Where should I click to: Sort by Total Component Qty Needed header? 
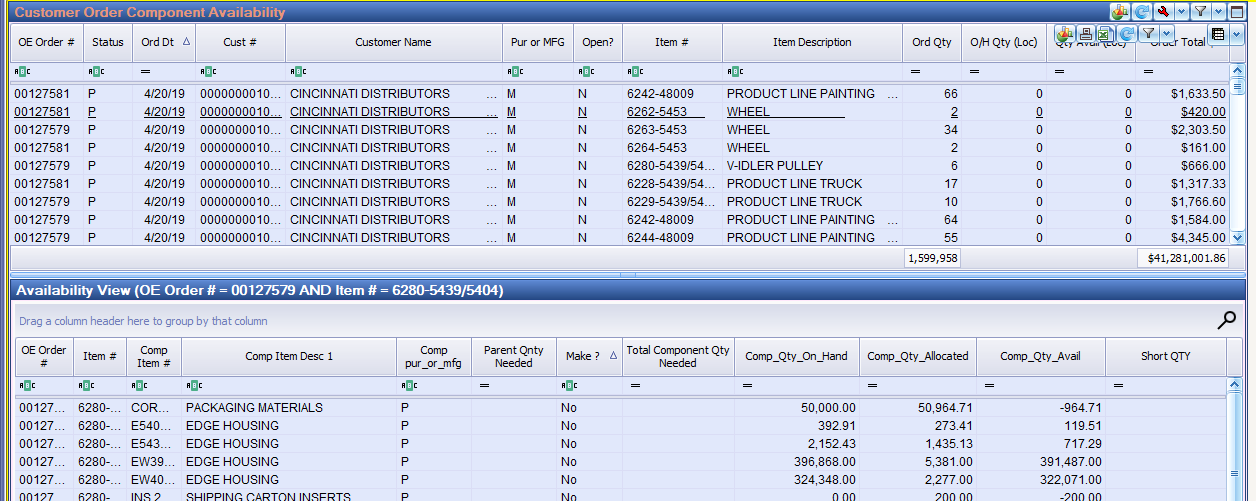(678, 357)
